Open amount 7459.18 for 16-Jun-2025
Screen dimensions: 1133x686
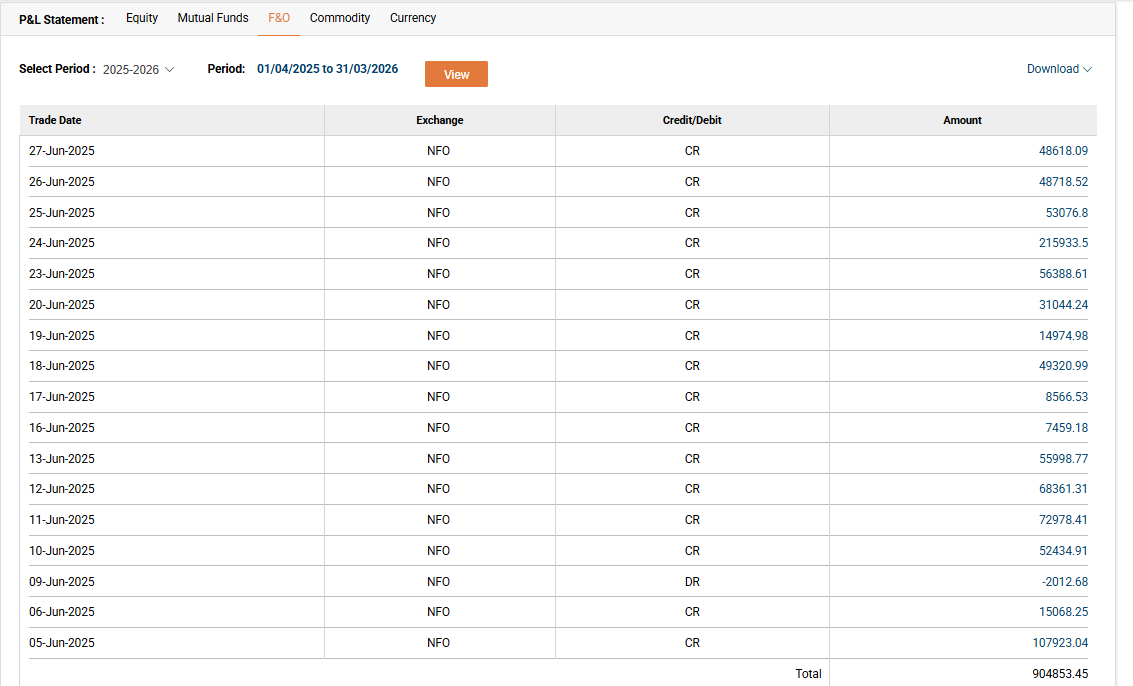(x=1067, y=428)
